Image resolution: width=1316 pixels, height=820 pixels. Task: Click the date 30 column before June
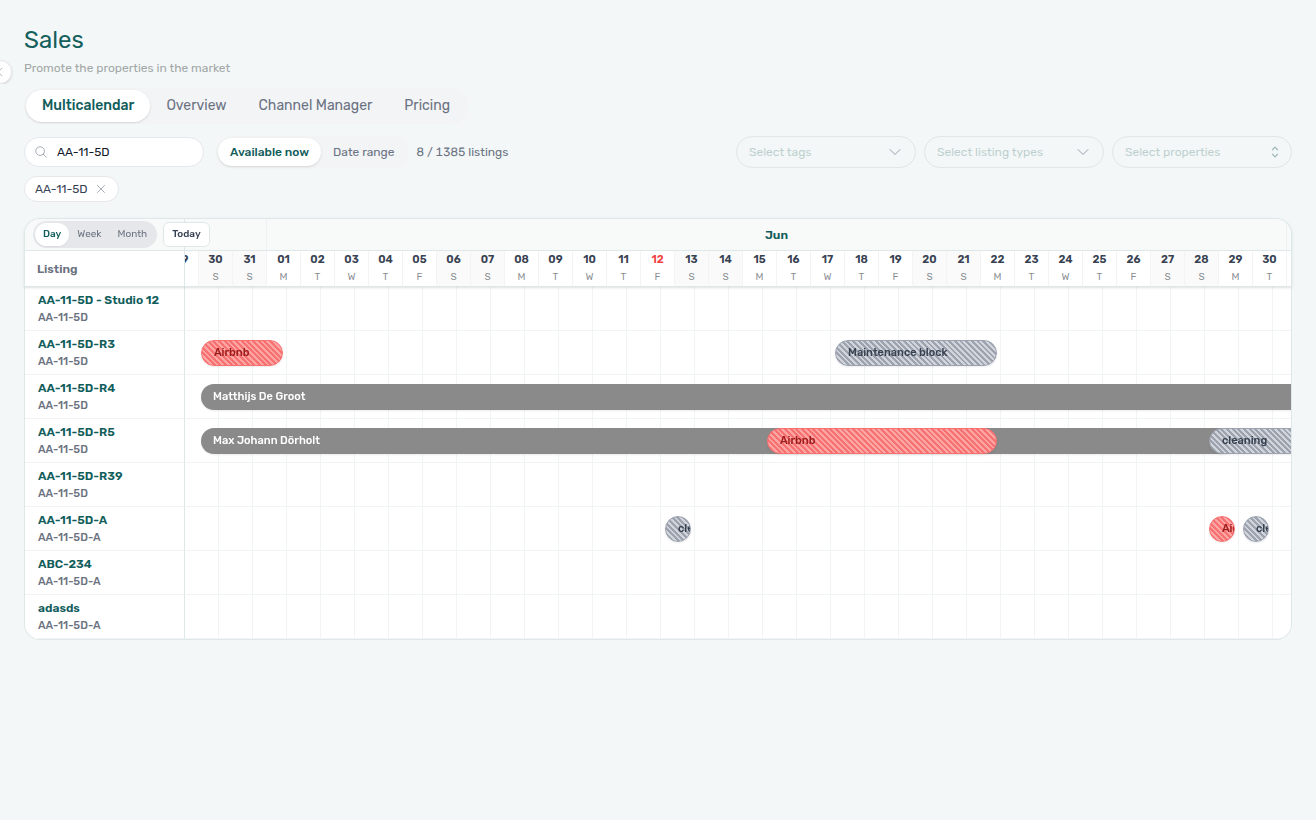pyautogui.click(x=215, y=266)
